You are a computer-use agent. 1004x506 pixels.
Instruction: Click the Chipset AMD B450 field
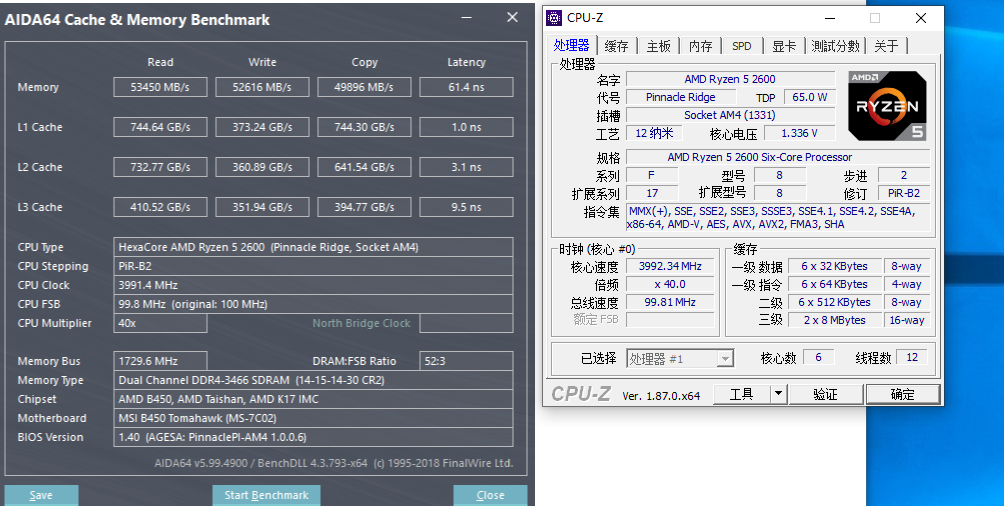[x=313, y=399]
